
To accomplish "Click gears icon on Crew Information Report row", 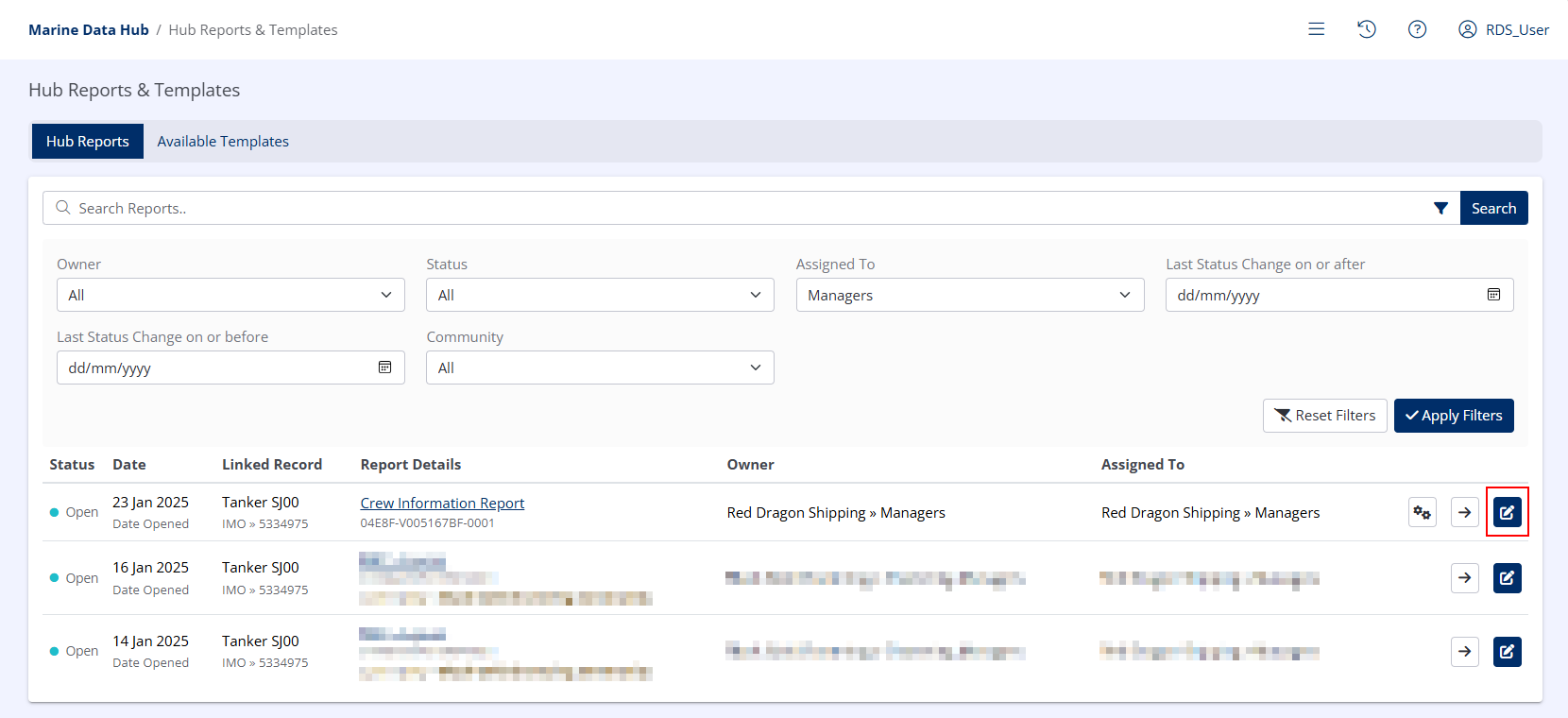I will click(1422, 512).
